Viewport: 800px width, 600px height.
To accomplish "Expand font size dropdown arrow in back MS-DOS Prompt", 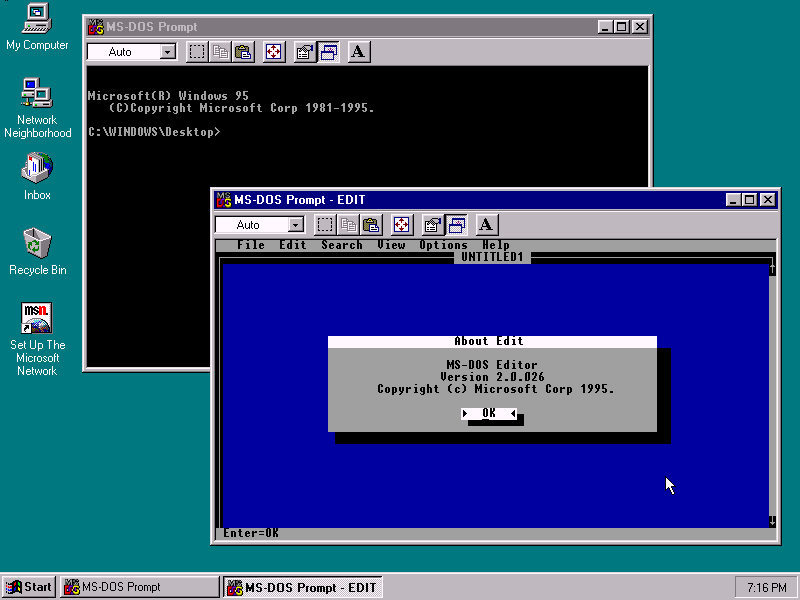I will 167,52.
